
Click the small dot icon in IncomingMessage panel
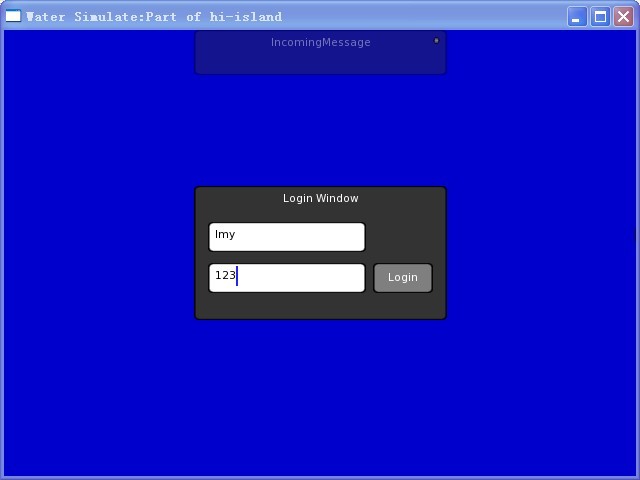(436, 40)
